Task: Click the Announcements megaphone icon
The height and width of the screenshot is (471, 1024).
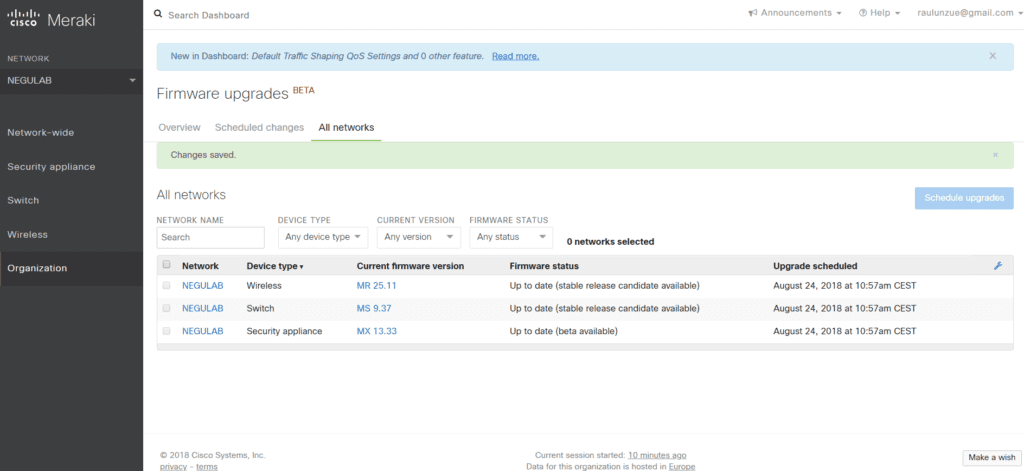Action: (x=753, y=13)
